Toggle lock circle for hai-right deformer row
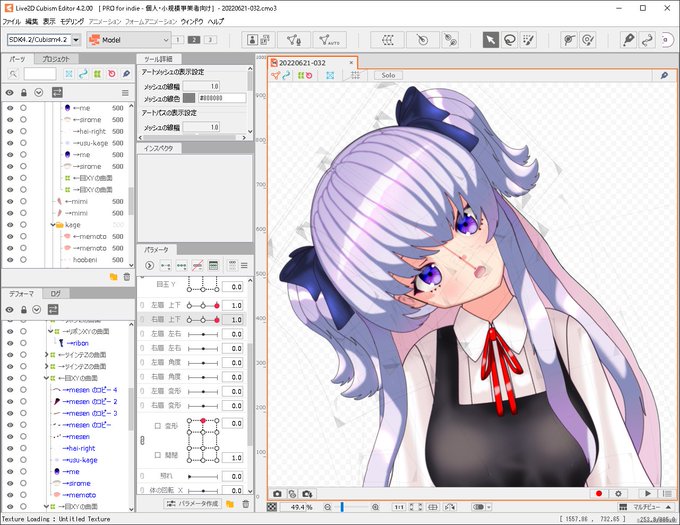 (23, 448)
